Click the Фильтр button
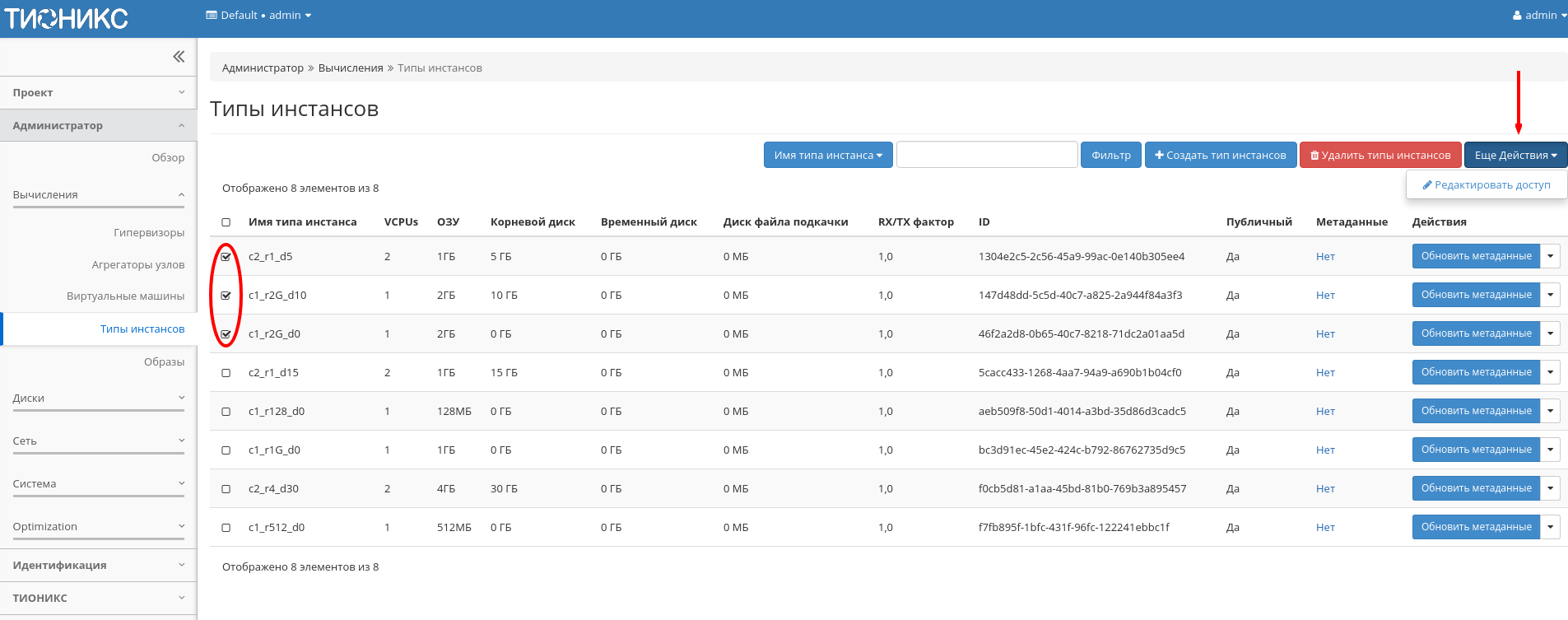The width and height of the screenshot is (1568, 620). [x=1110, y=155]
